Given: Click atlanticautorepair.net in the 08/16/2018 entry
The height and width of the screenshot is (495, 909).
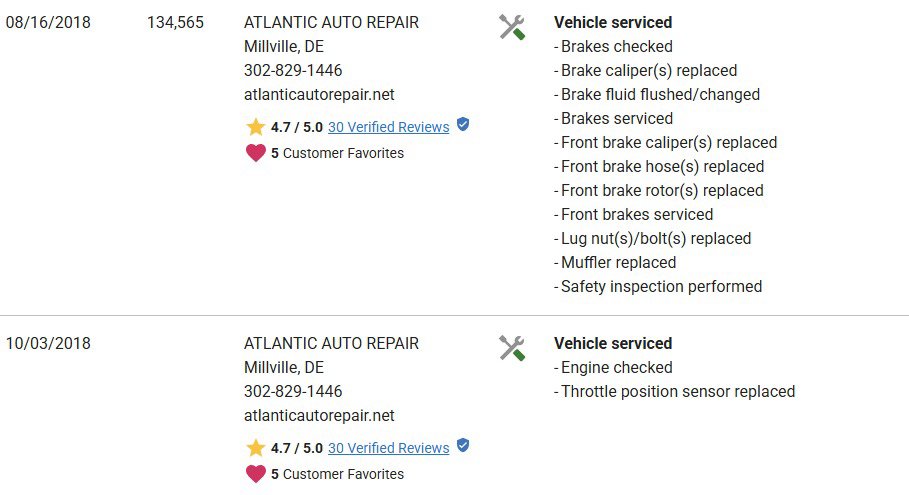Looking at the screenshot, I should [319, 94].
